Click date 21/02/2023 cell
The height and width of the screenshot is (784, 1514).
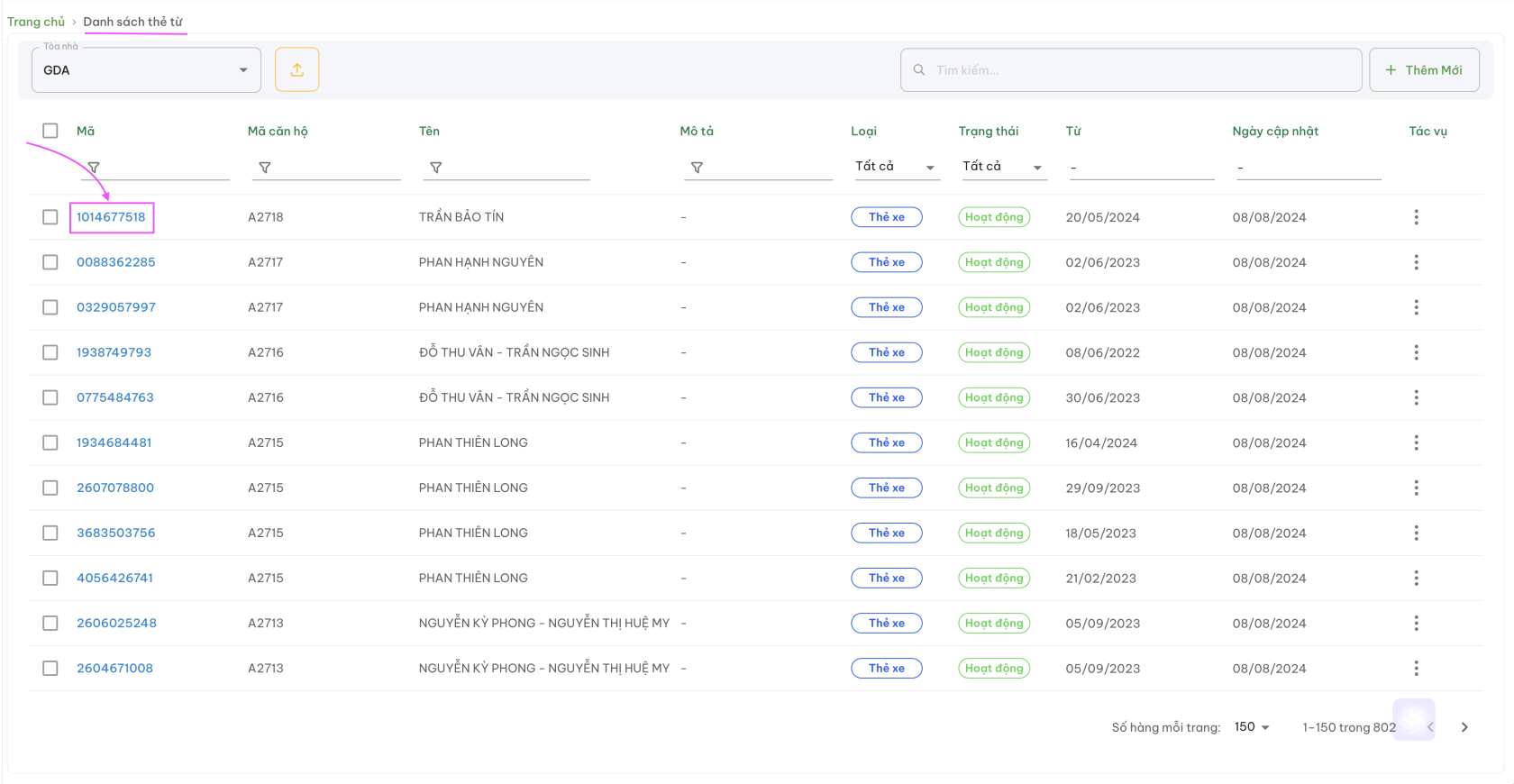pyautogui.click(x=1101, y=578)
